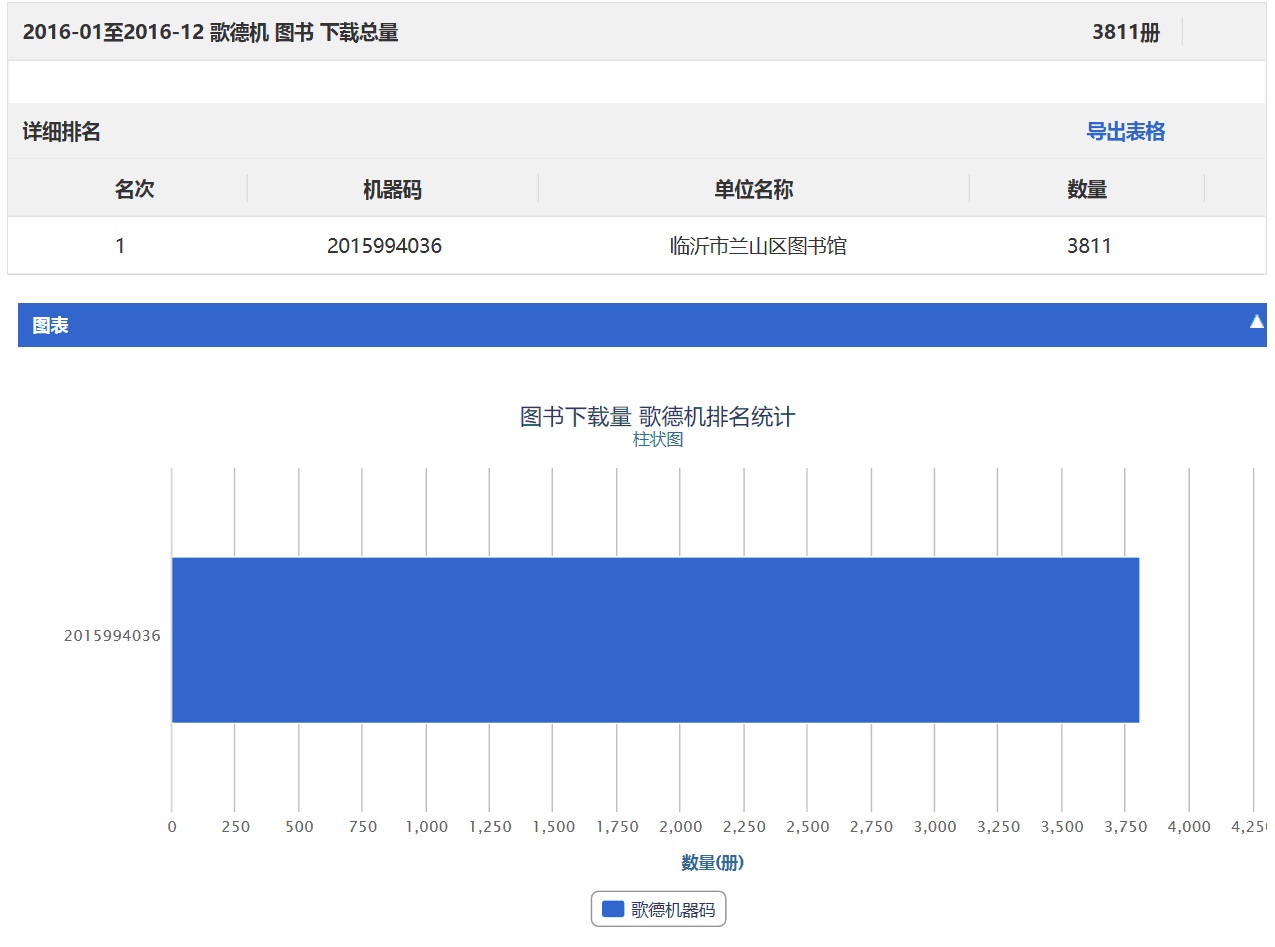Click the blue legend swatch for 歌德机器码
The height and width of the screenshot is (947, 1275).
click(x=613, y=909)
